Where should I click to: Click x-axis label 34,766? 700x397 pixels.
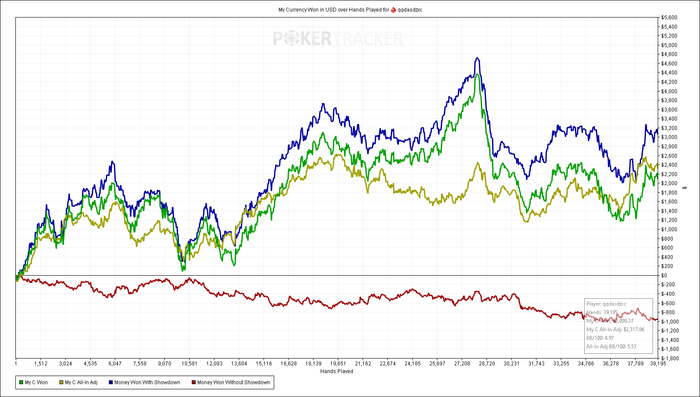(586, 364)
